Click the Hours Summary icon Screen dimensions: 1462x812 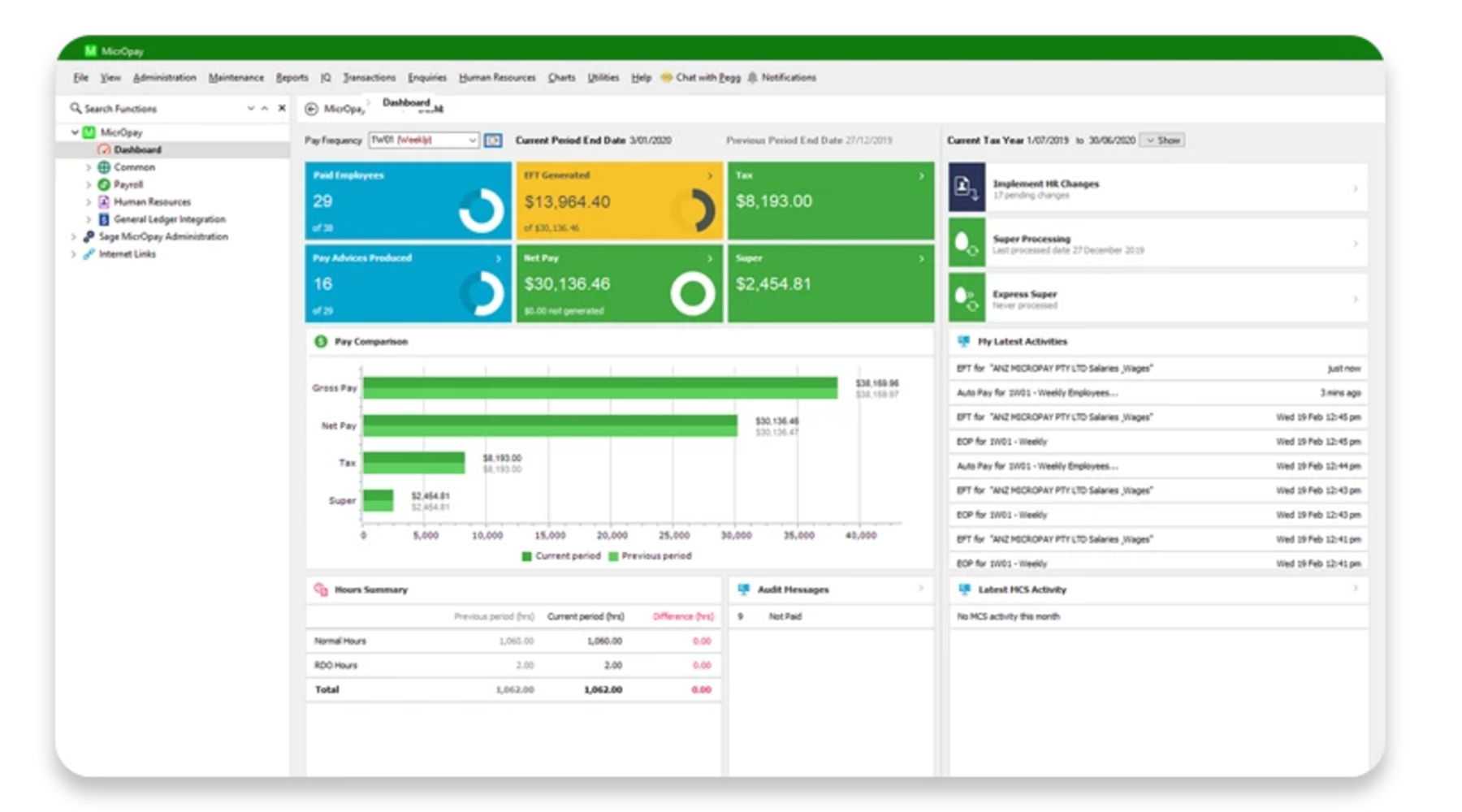pos(321,590)
